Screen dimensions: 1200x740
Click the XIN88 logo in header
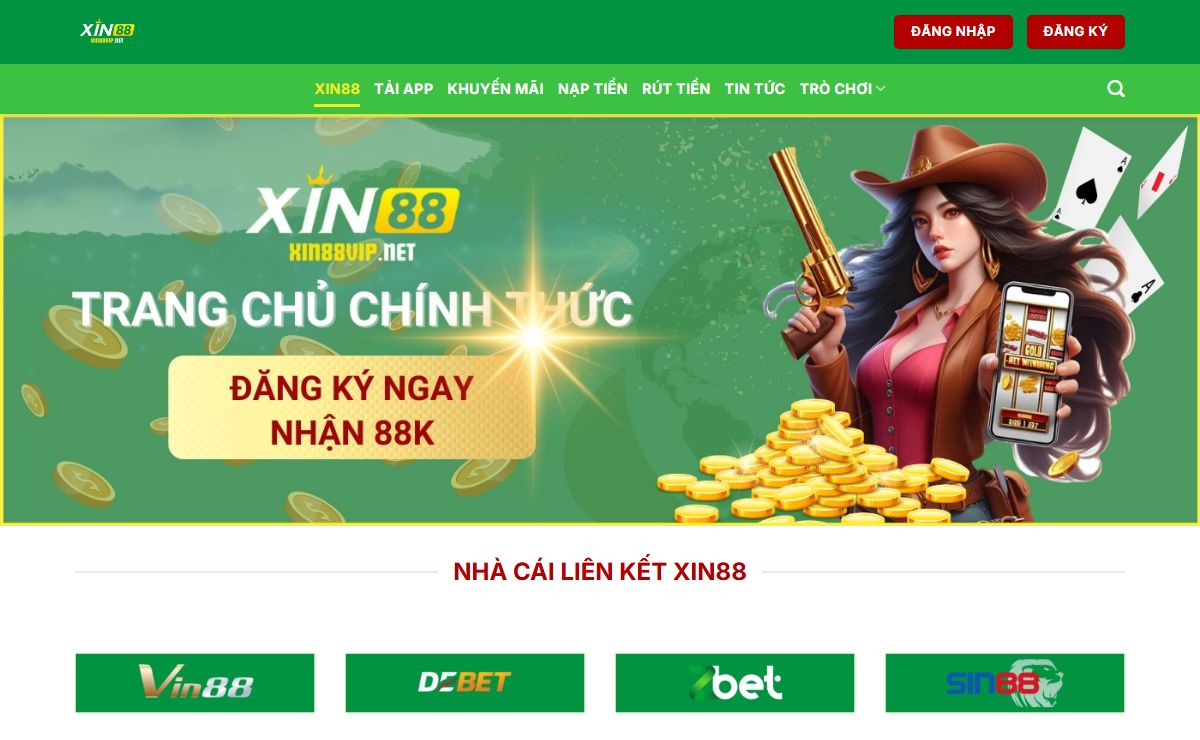pos(107,32)
